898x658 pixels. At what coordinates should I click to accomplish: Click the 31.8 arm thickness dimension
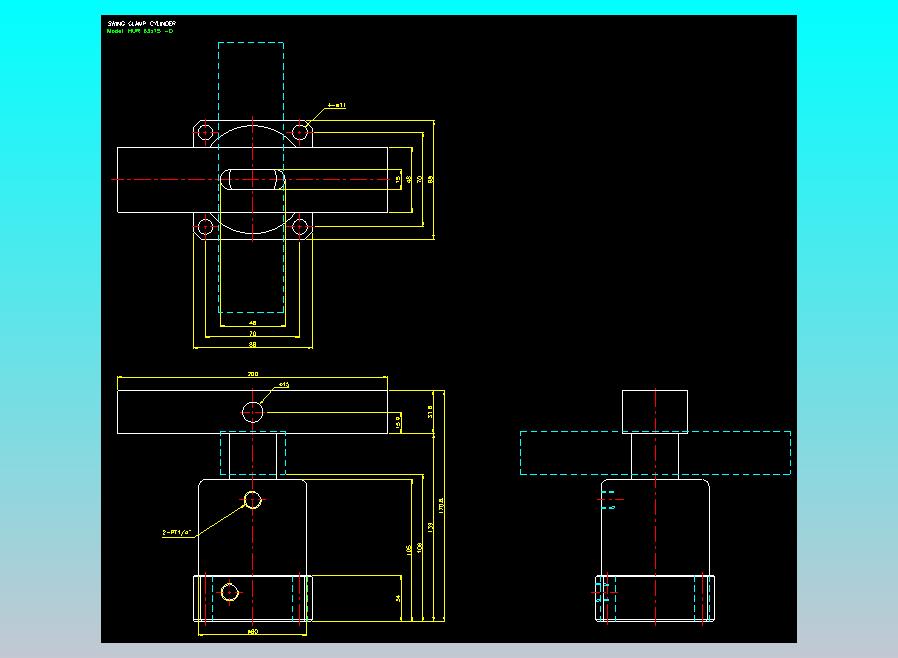pyautogui.click(x=430, y=412)
